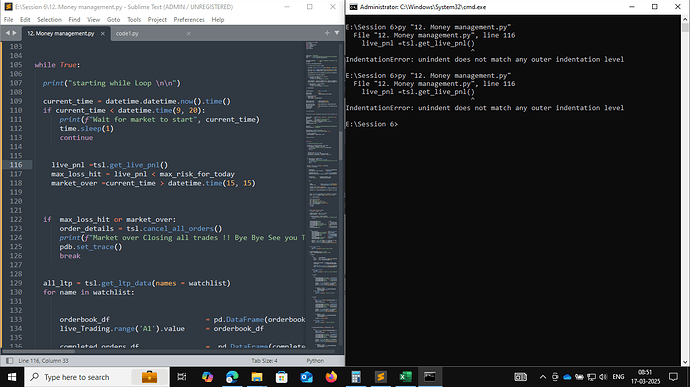Open the tab list dropdown arrow
Viewport: 690px width, 387px height.
tap(337, 33)
